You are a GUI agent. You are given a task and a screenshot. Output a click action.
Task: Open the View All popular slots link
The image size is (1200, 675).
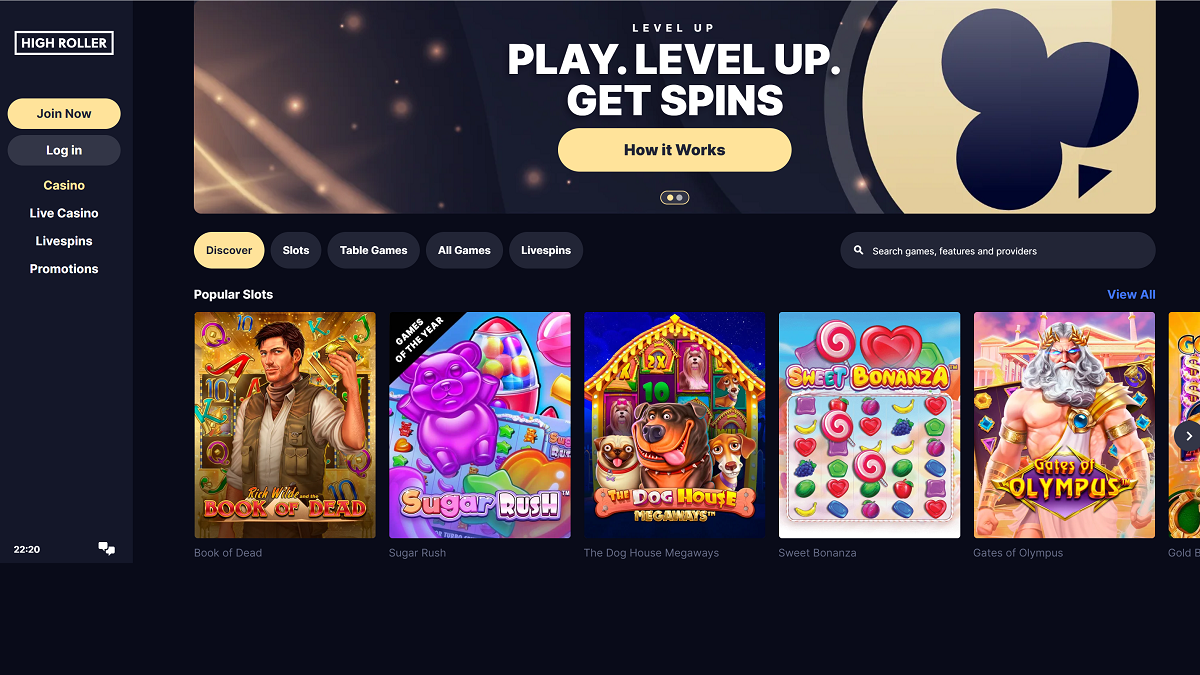coord(1131,294)
